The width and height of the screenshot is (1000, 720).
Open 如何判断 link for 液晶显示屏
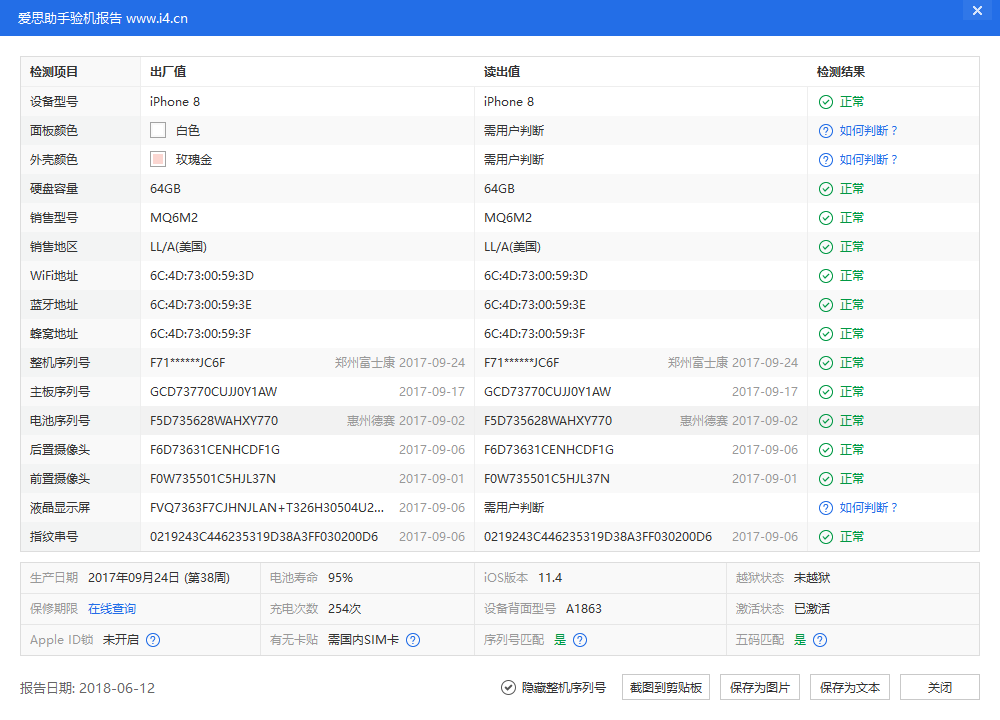pyautogui.click(x=868, y=508)
